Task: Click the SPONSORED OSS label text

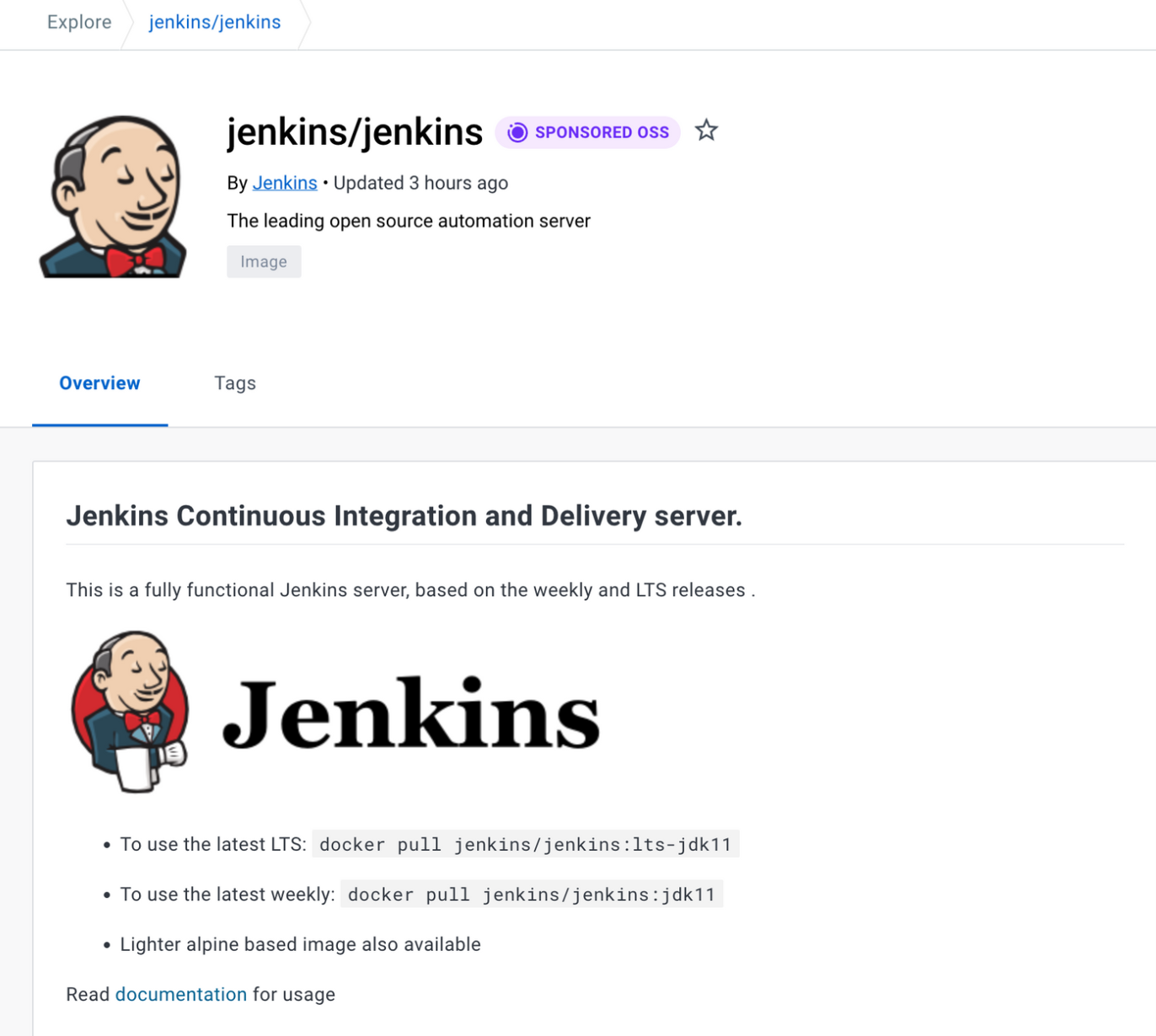Action: click(x=602, y=132)
